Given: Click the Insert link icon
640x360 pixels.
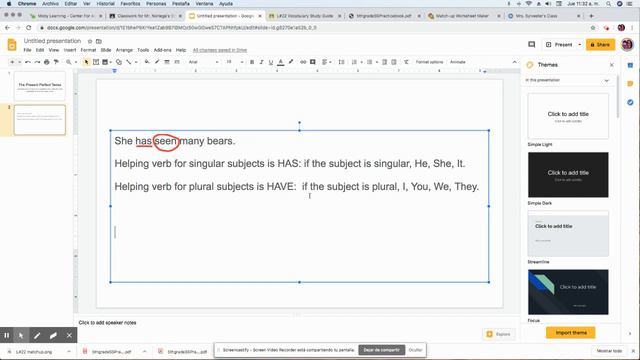Looking at the screenshot, I should coord(303,62).
